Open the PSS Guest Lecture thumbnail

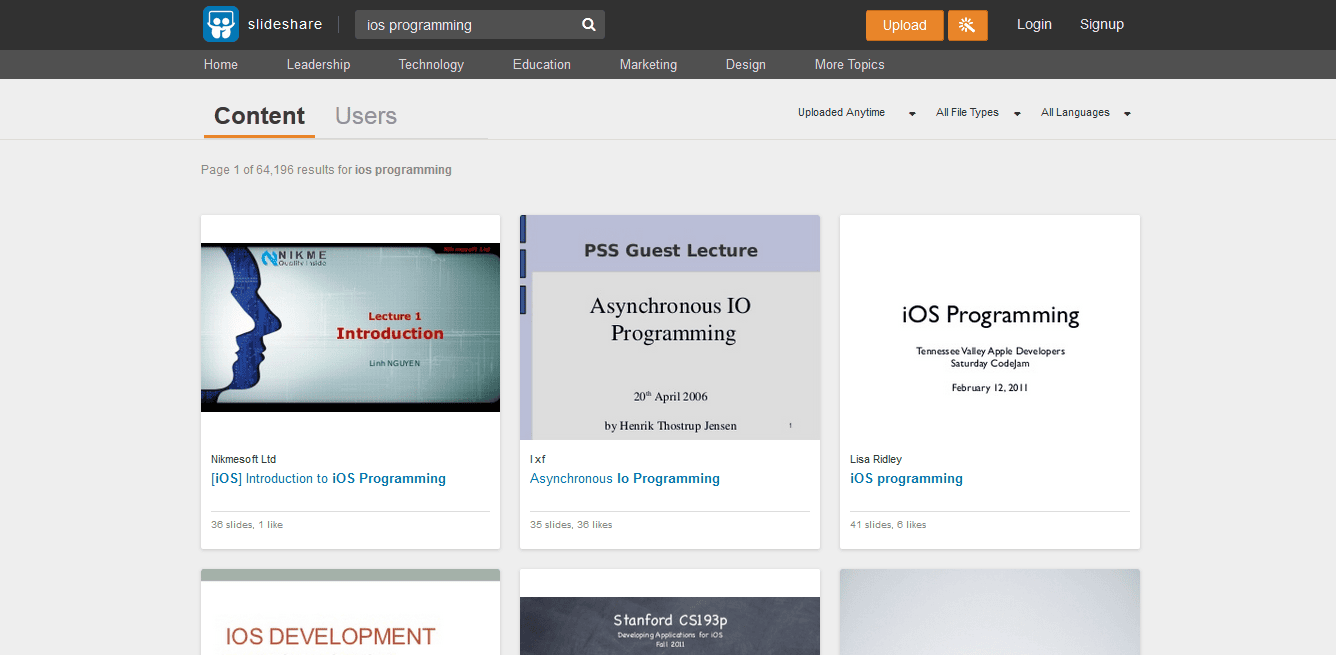point(670,327)
